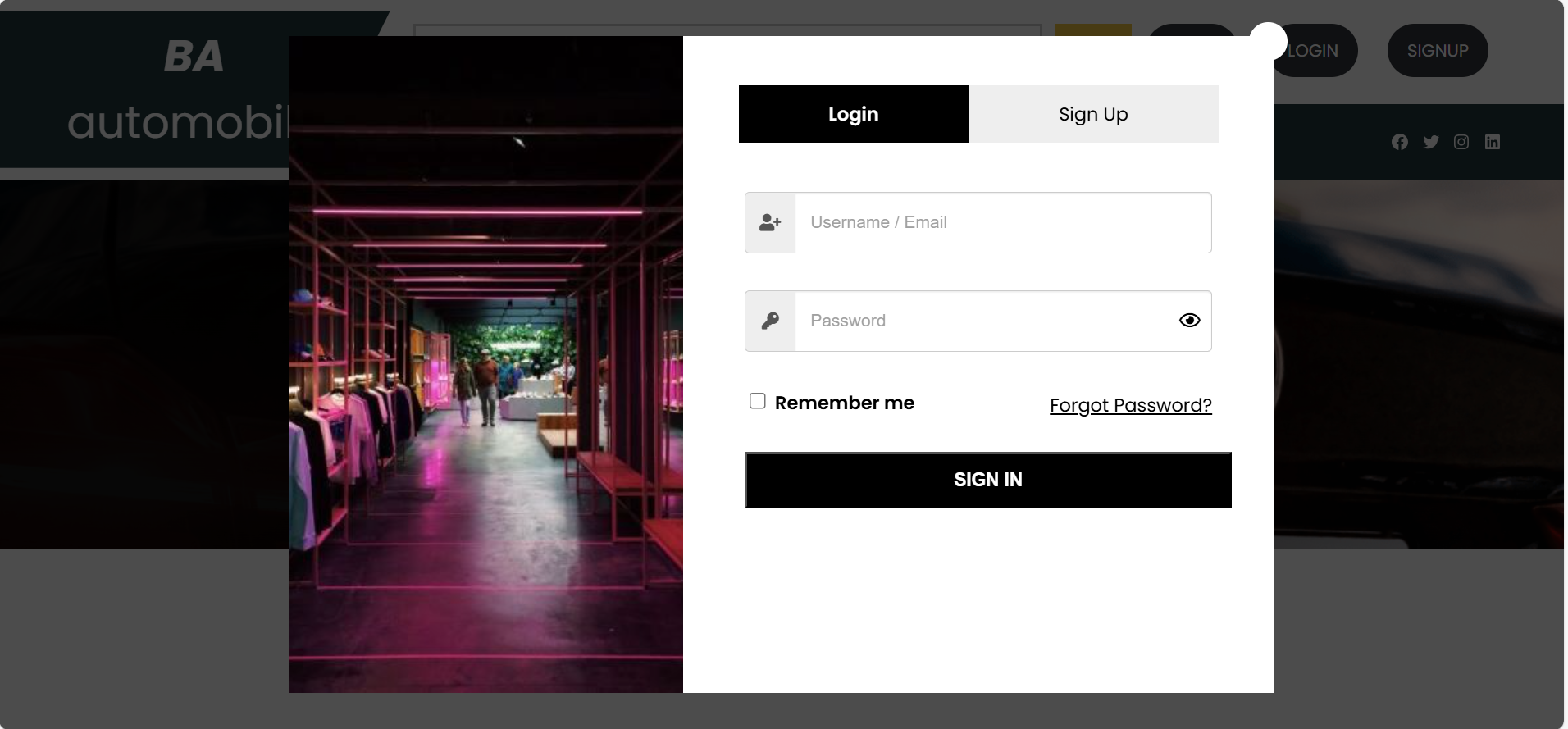The width and height of the screenshot is (1568, 729).
Task: Click the key icon beside Password field
Action: (x=769, y=321)
